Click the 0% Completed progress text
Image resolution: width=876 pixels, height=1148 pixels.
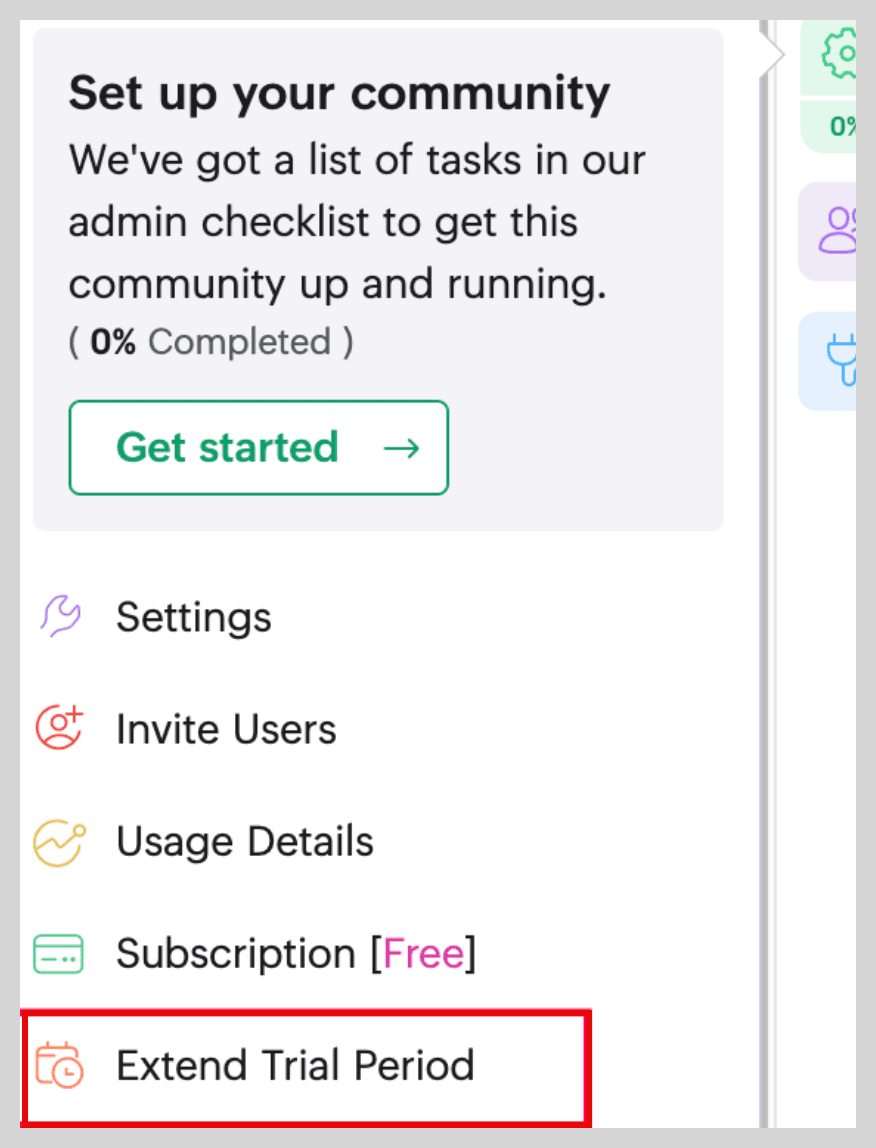click(211, 342)
